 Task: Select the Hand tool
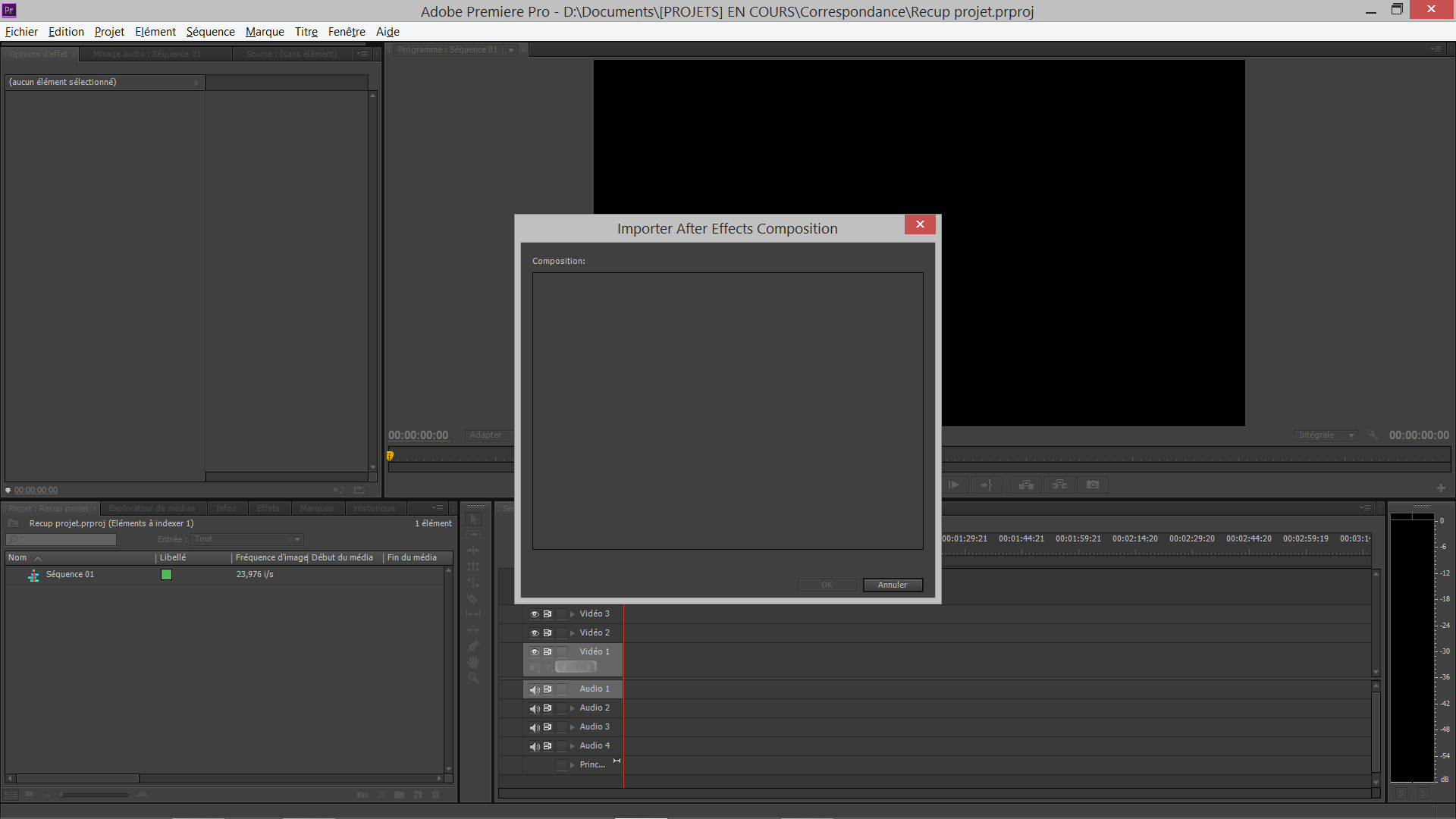tap(474, 662)
